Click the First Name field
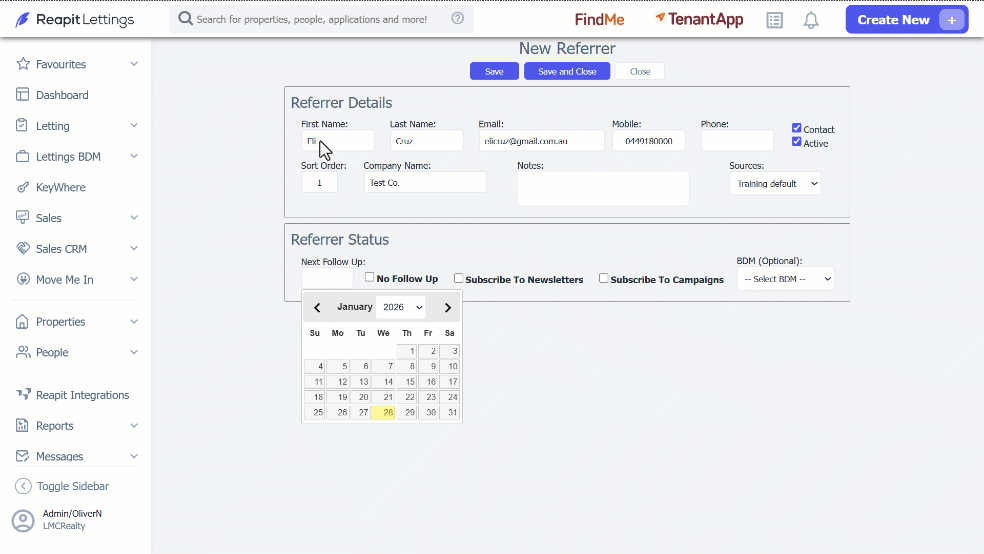This screenshot has height=554, width=984. [x=338, y=141]
